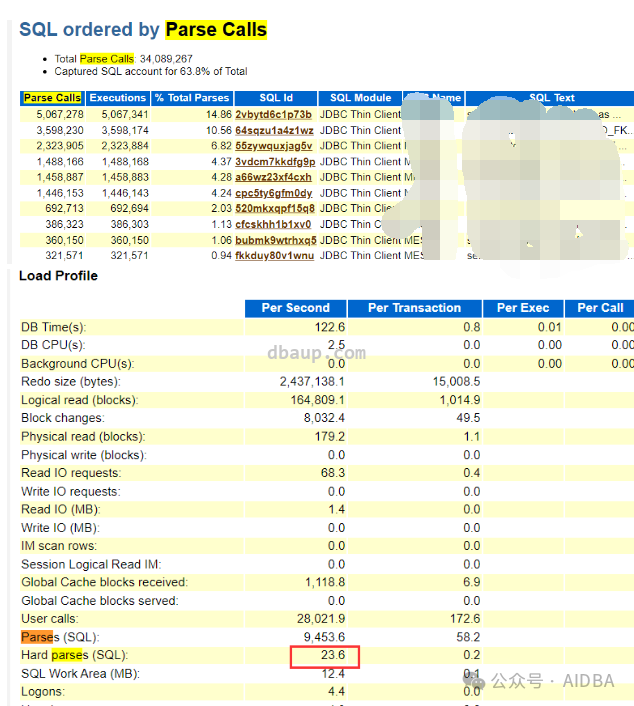Click global cache received value 1,118.8
This screenshot has height=706, width=634.
pos(325,582)
